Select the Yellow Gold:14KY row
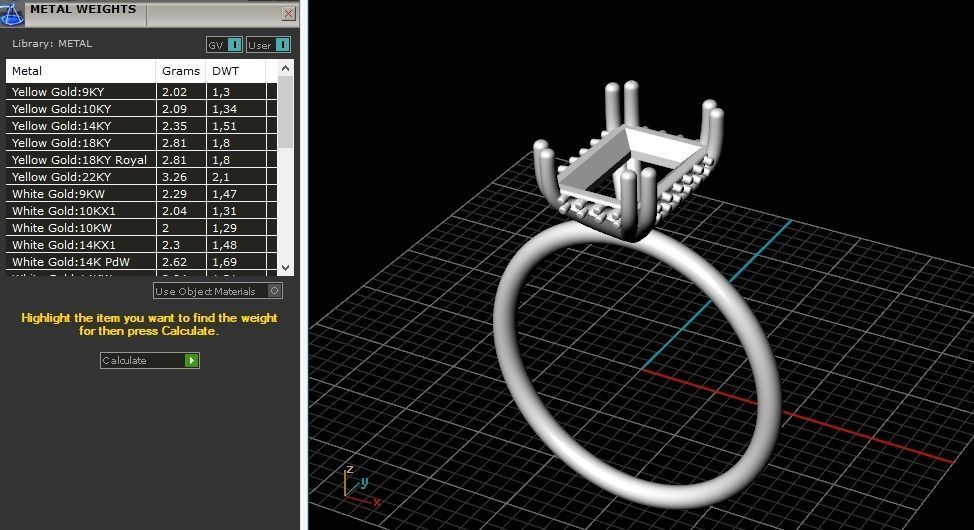Viewport: 974px width, 530px height. click(142, 126)
